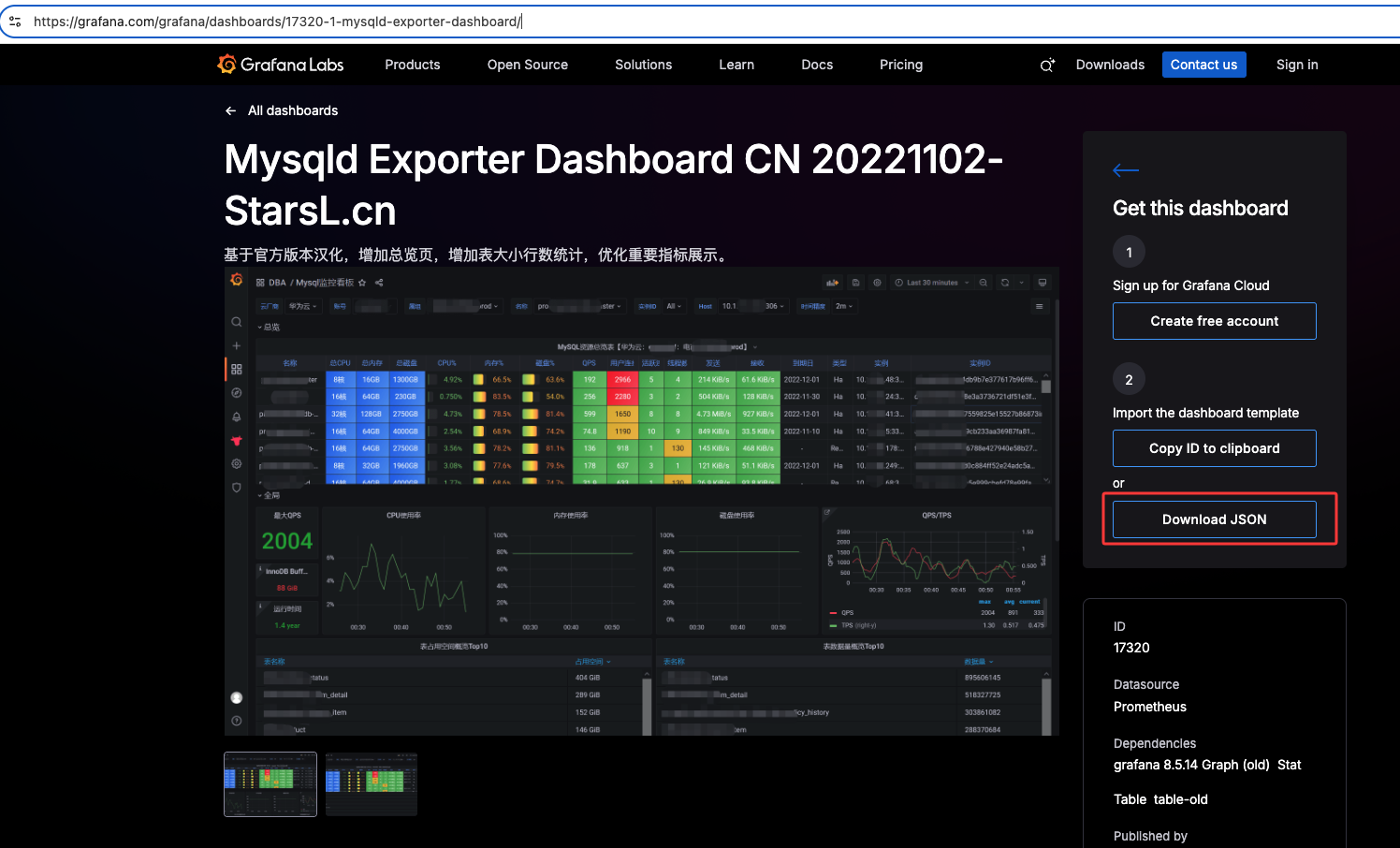Viewport: 1400px width, 848px height.
Task: Click the Import the dashboard template text
Action: pos(1206,413)
